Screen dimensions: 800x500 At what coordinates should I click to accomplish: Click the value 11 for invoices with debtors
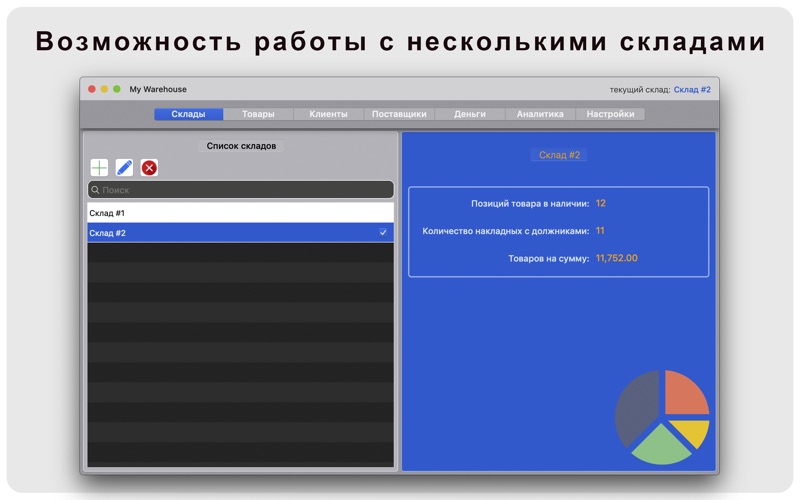click(600, 231)
